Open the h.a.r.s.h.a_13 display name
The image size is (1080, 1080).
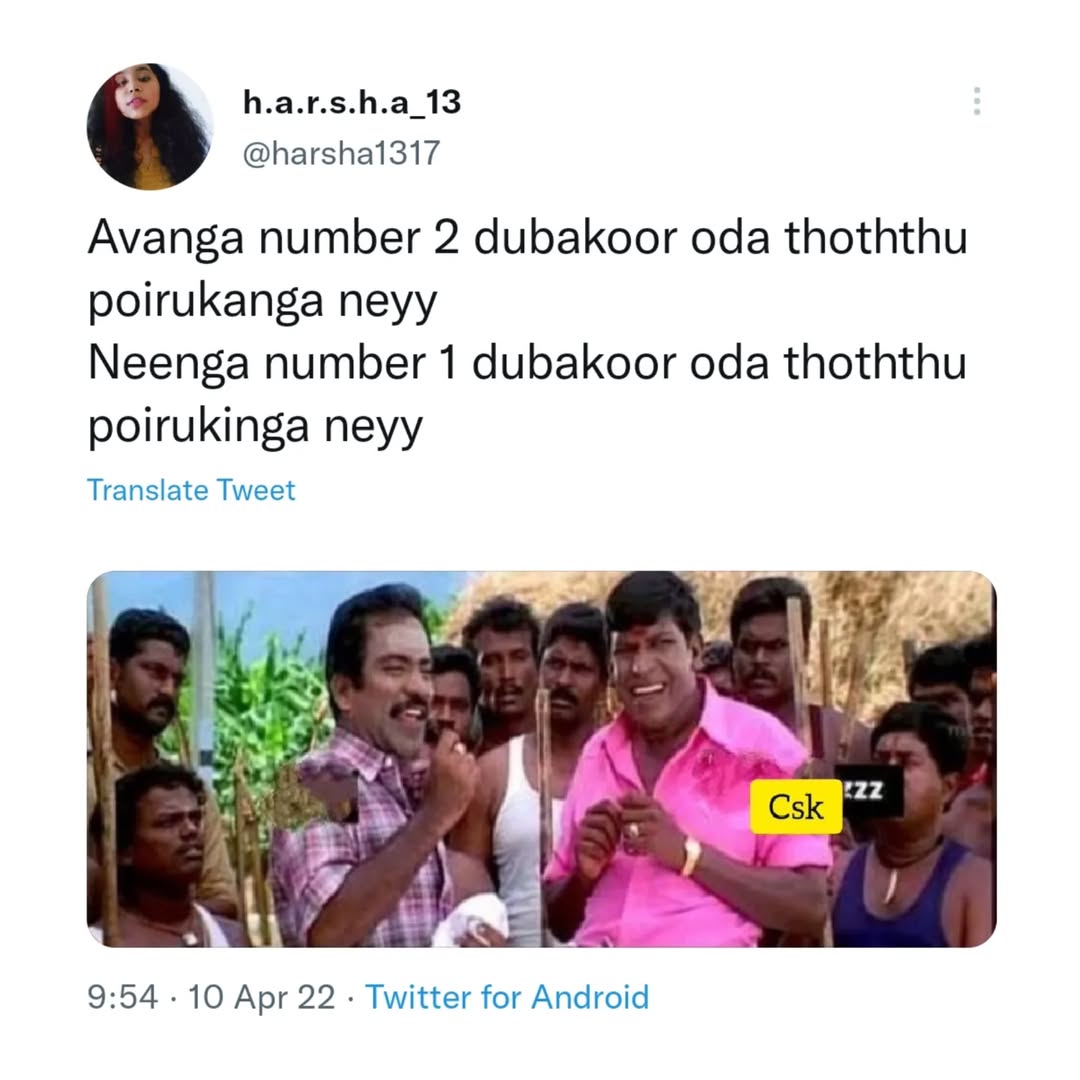coord(352,103)
